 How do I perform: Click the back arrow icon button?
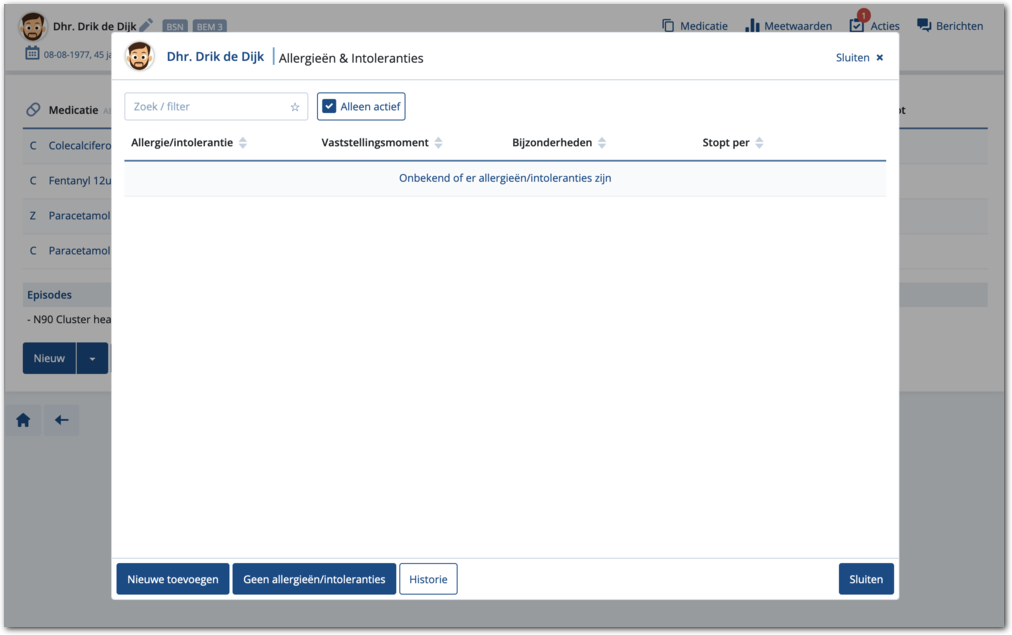pos(61,421)
